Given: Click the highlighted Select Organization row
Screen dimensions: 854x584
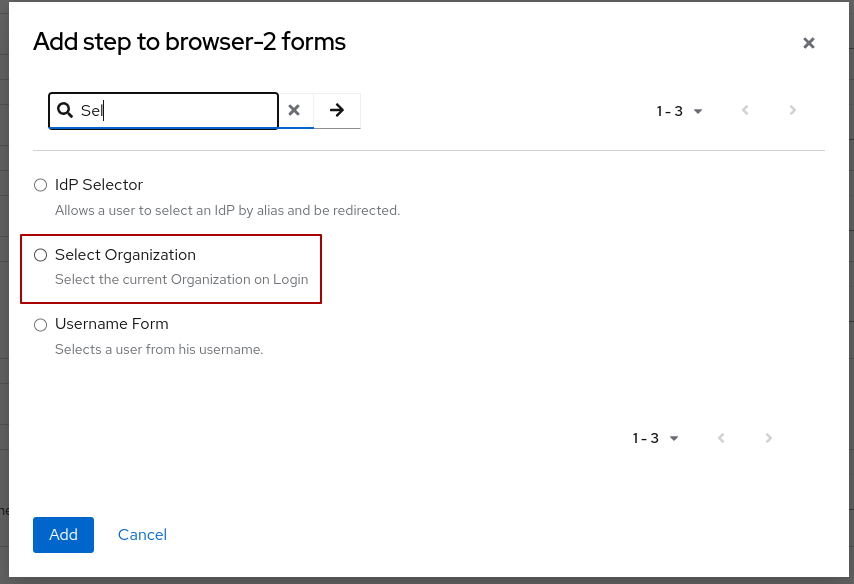Looking at the screenshot, I should [170, 267].
